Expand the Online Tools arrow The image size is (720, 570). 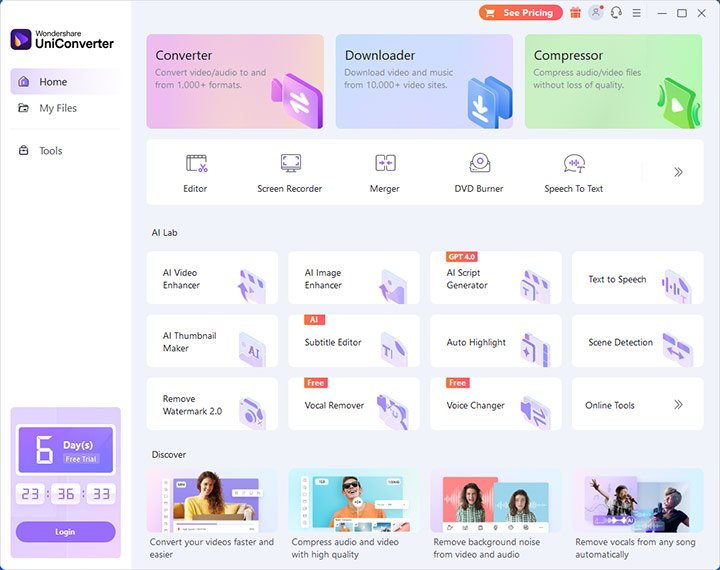[x=678, y=405]
